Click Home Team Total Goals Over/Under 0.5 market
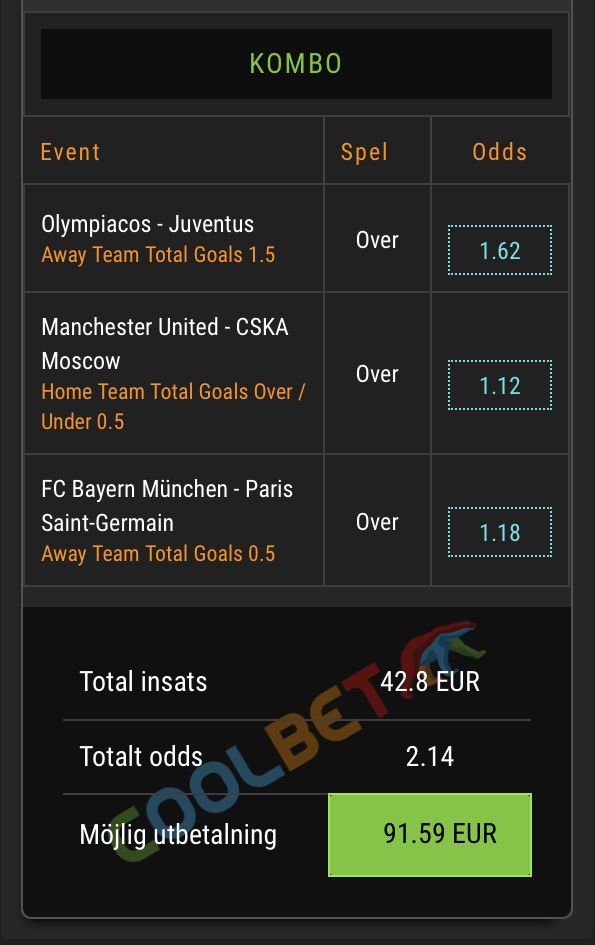Screen dimensions: 595x945 coord(173,406)
